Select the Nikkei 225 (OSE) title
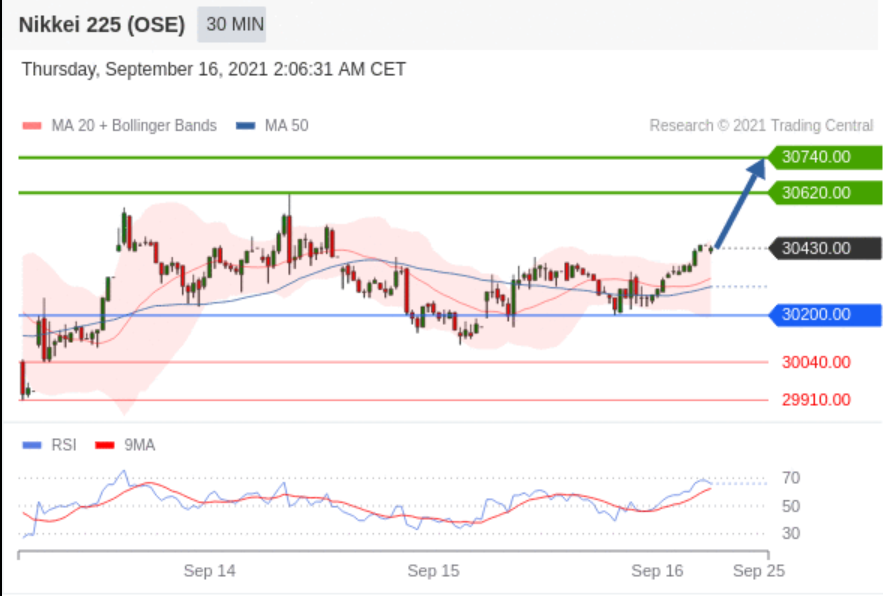Image resolution: width=883 pixels, height=608 pixels. click(102, 25)
